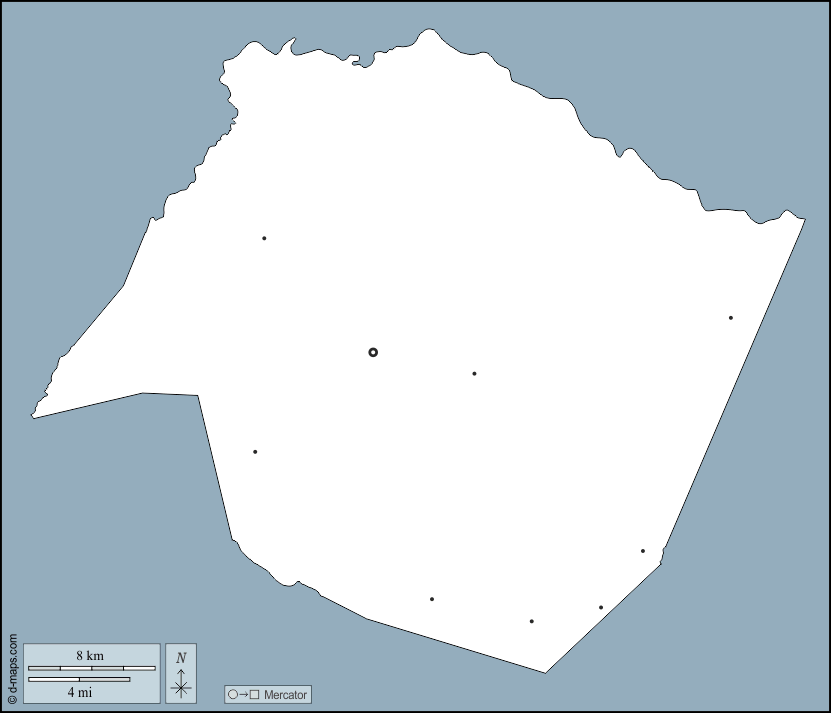Select the 8 km text label
Screen dimensions: 831x713
click(x=91, y=656)
